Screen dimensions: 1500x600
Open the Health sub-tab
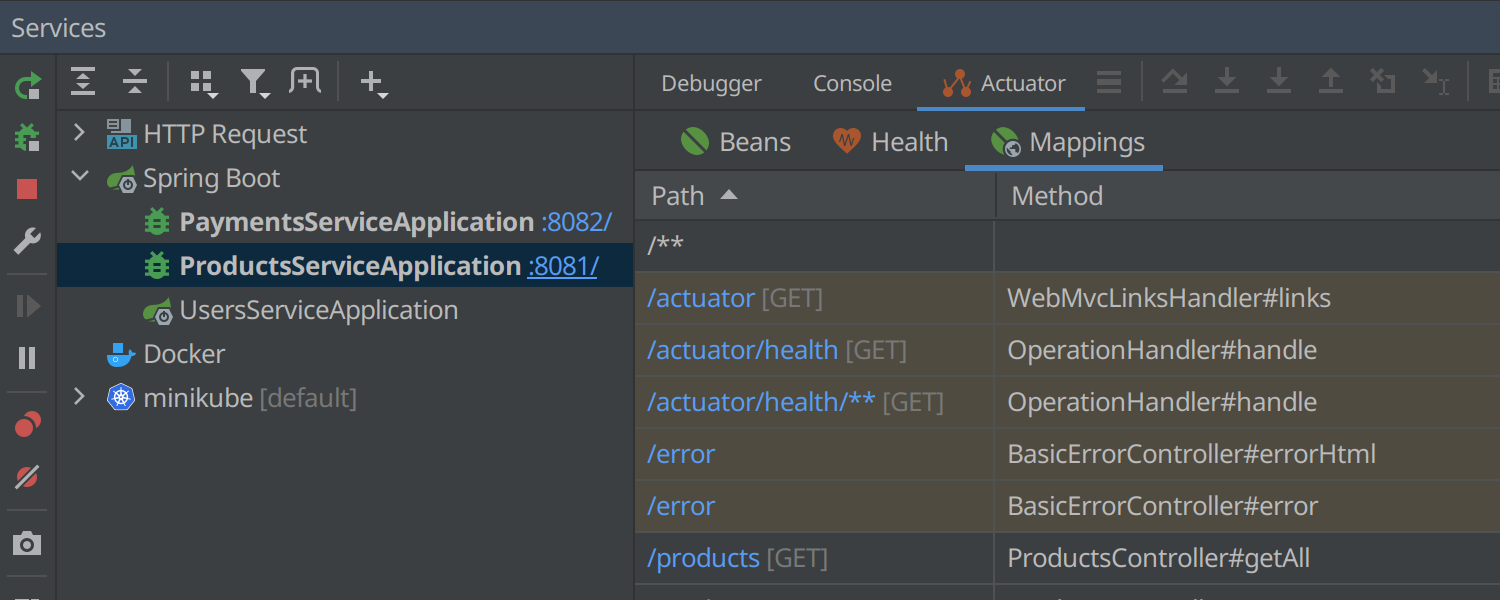pyautogui.click(x=890, y=142)
